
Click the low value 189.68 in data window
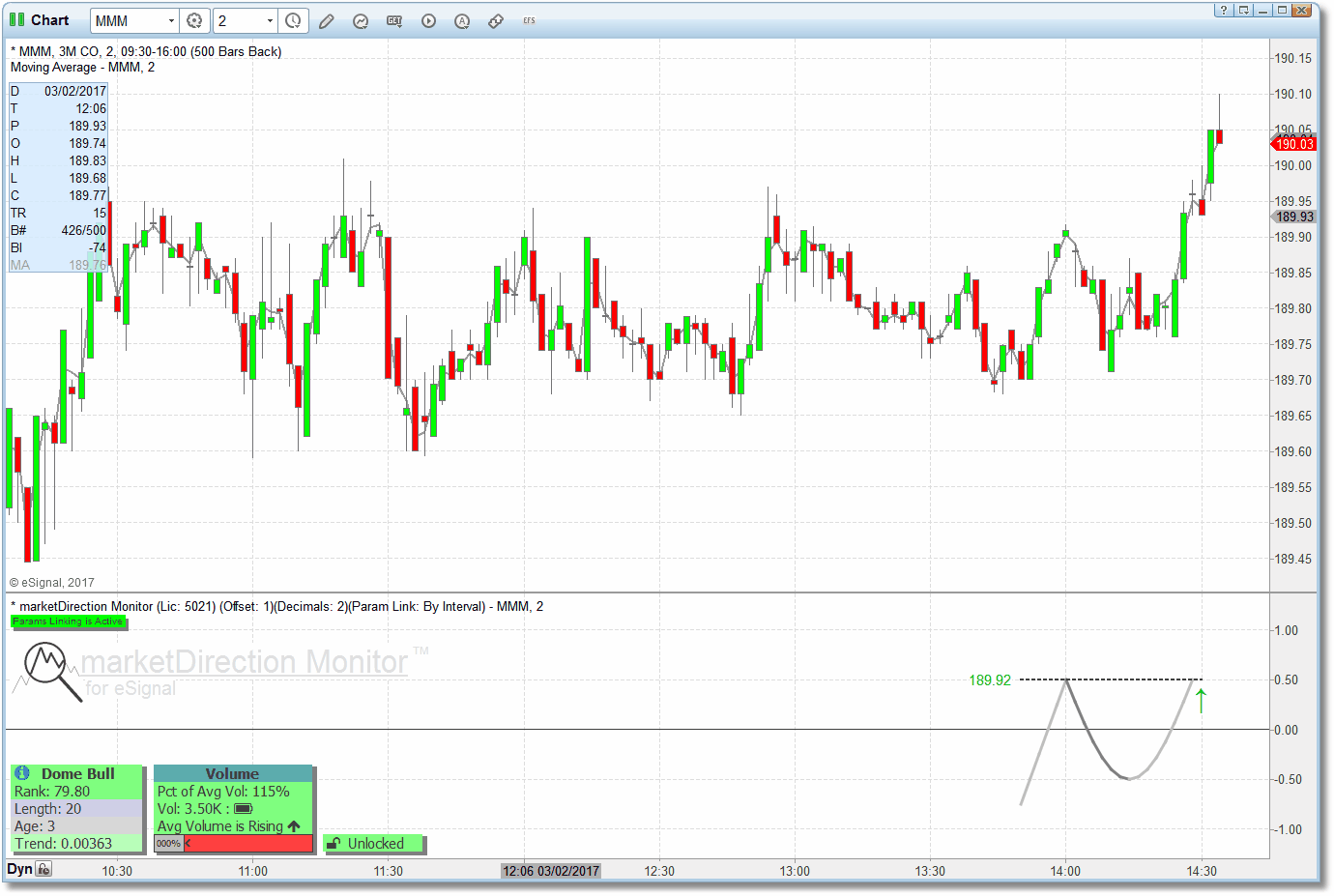(x=88, y=178)
